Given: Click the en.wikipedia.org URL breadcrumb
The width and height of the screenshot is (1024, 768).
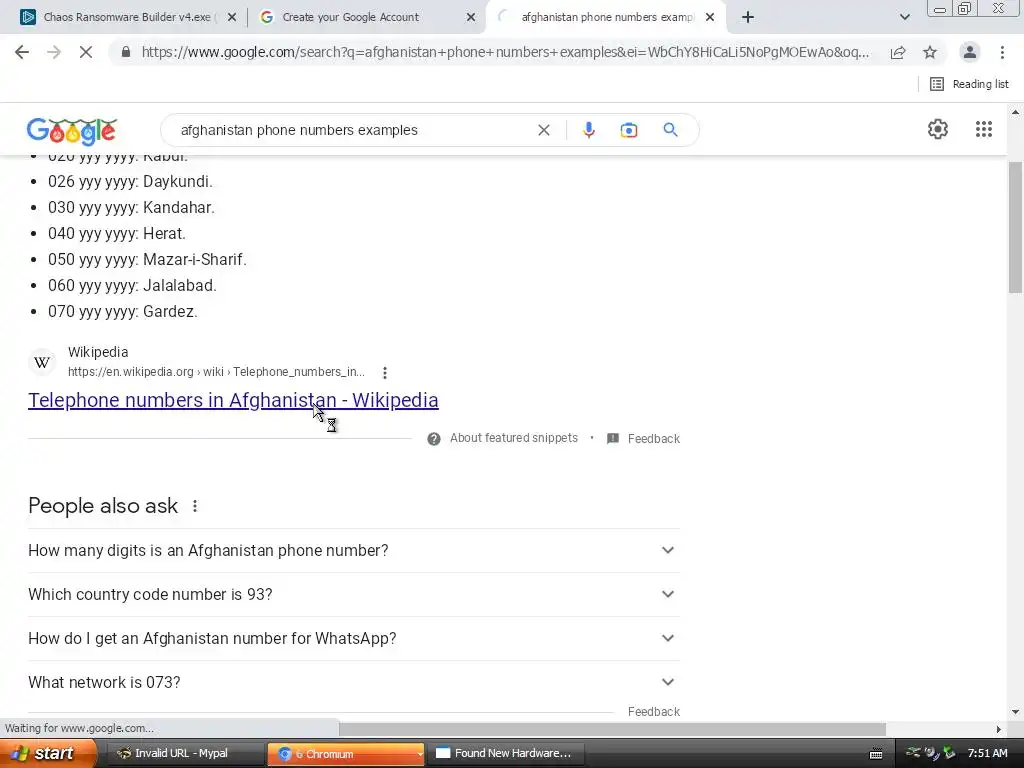Looking at the screenshot, I should point(216,372).
